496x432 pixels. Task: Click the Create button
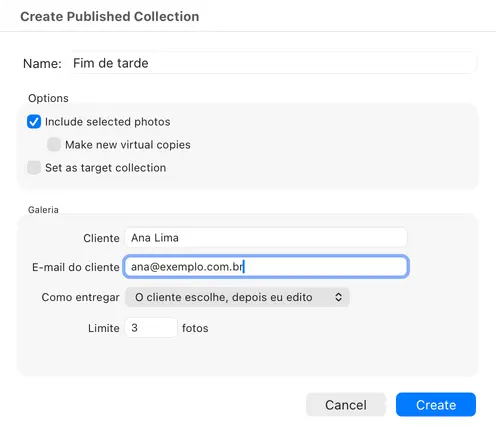click(x=436, y=405)
